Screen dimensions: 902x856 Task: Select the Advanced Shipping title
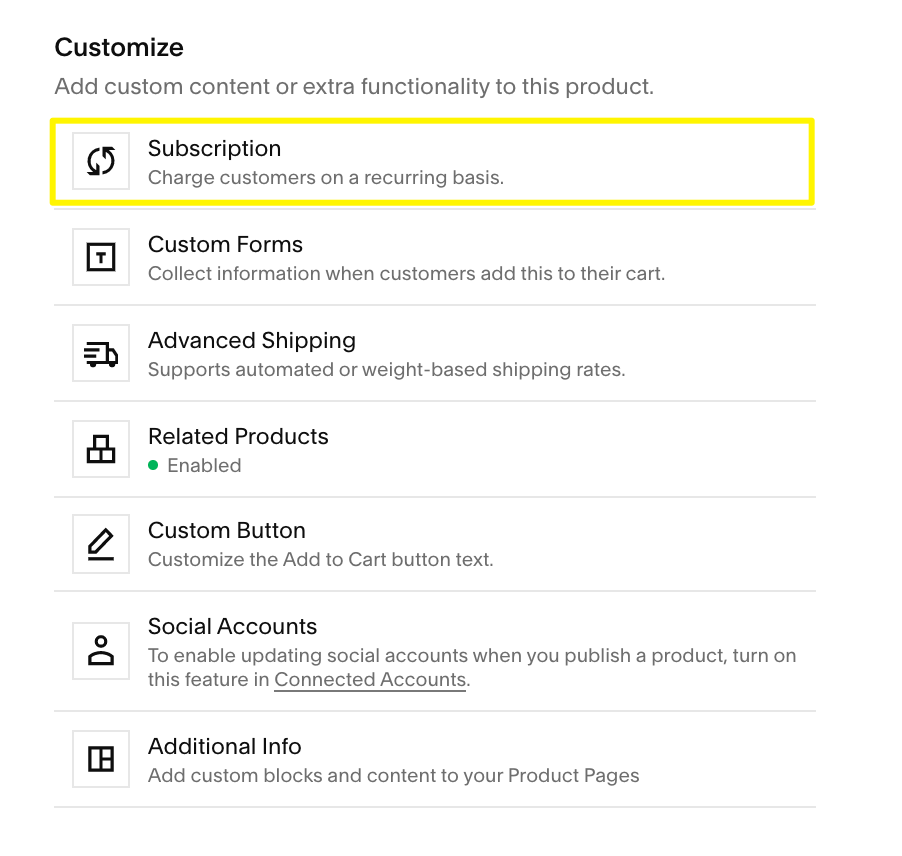click(x=251, y=341)
